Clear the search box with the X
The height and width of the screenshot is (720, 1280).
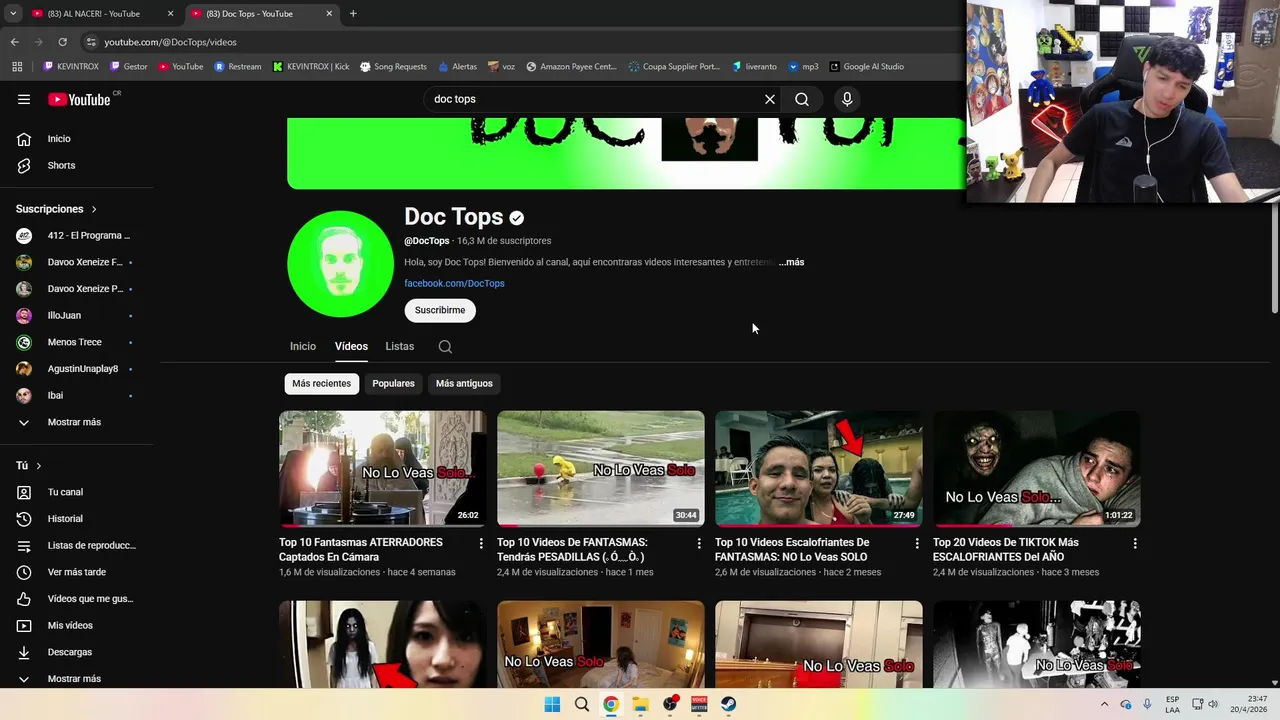770,99
